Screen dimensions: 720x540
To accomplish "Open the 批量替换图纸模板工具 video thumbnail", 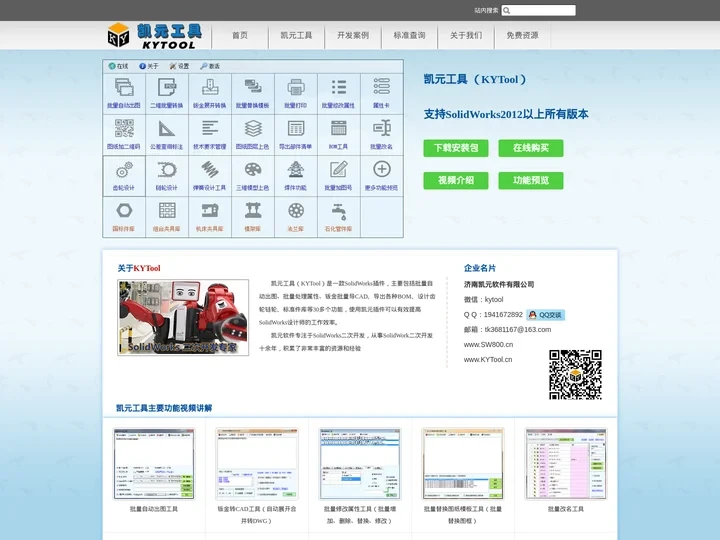I will point(463,464).
